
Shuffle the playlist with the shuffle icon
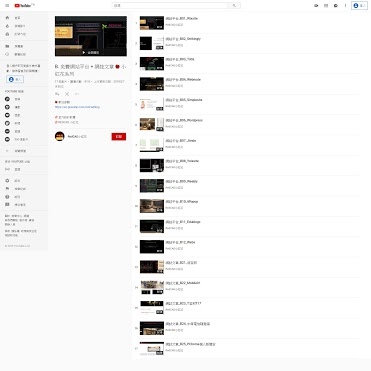point(67,94)
